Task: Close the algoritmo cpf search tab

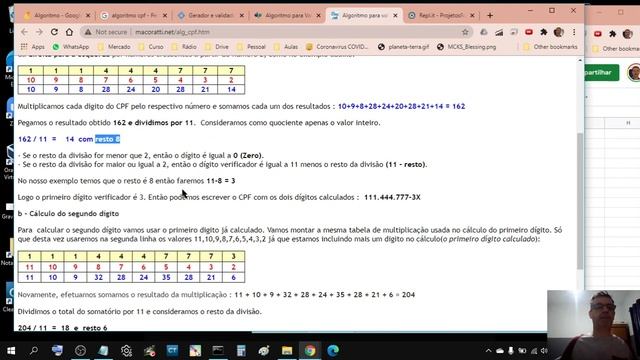Action: (x=165, y=16)
